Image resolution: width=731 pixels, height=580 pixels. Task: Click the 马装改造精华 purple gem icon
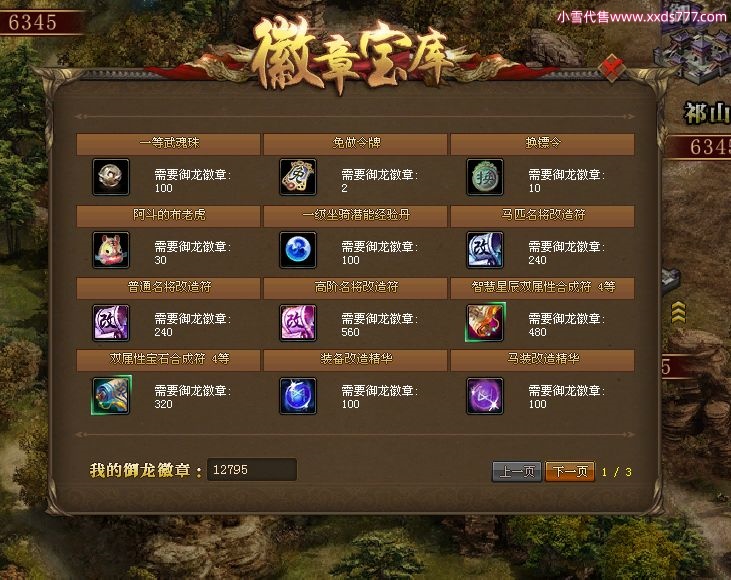click(485, 396)
